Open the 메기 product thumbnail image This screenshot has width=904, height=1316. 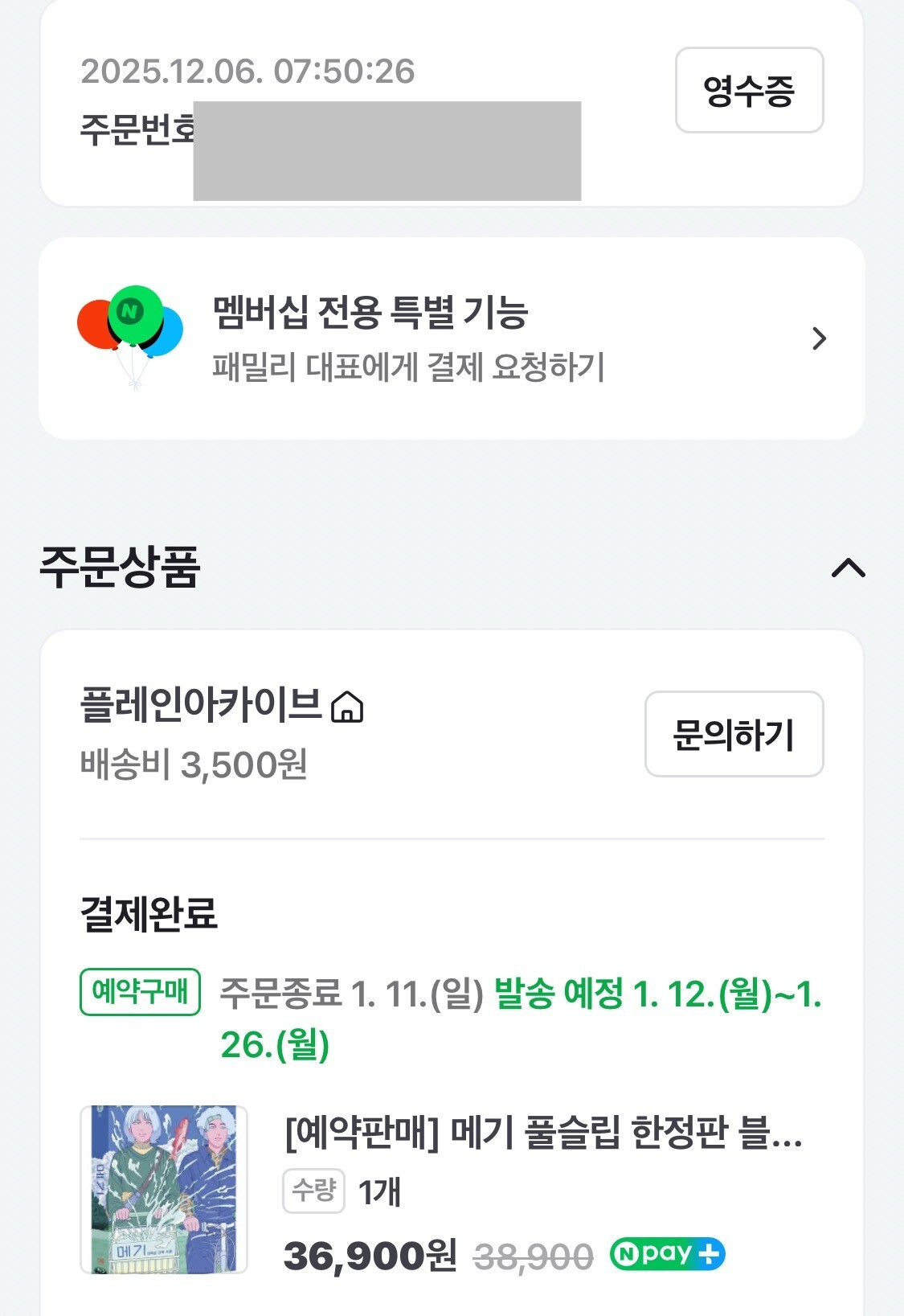click(x=164, y=1189)
